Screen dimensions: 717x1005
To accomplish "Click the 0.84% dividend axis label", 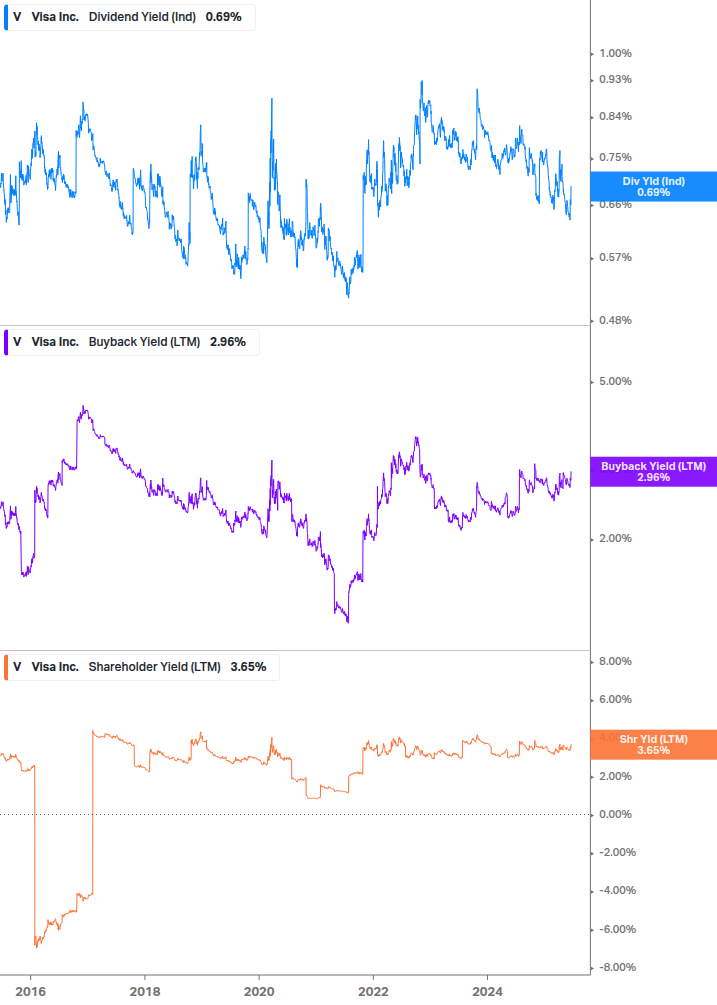I will [615, 117].
